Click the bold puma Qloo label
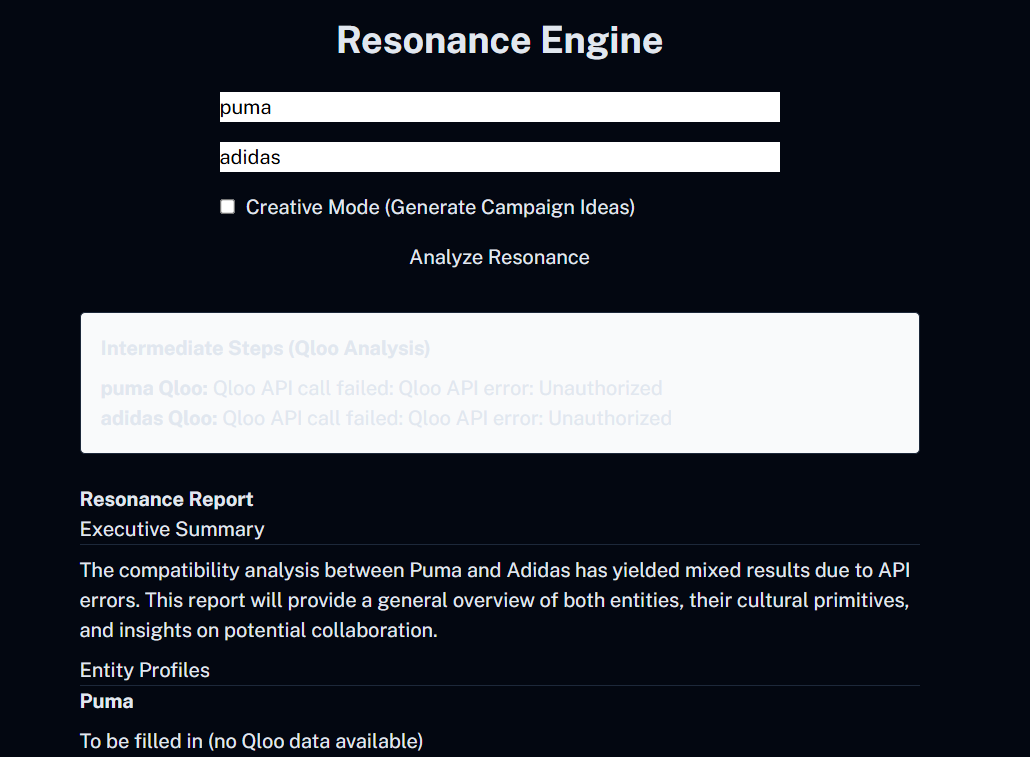The image size is (1030, 757). coord(154,388)
